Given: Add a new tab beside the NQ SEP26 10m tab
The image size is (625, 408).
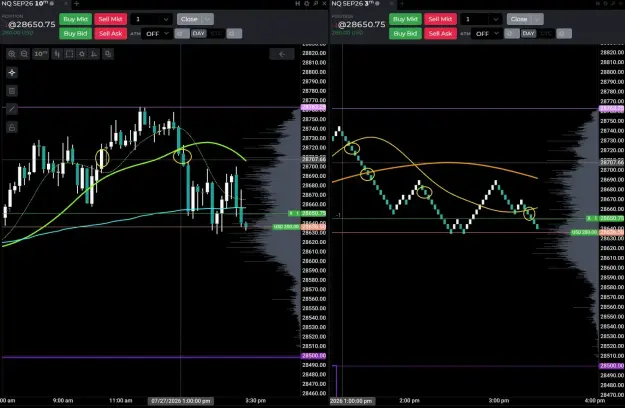Looking at the screenshot, I should coord(77,4).
